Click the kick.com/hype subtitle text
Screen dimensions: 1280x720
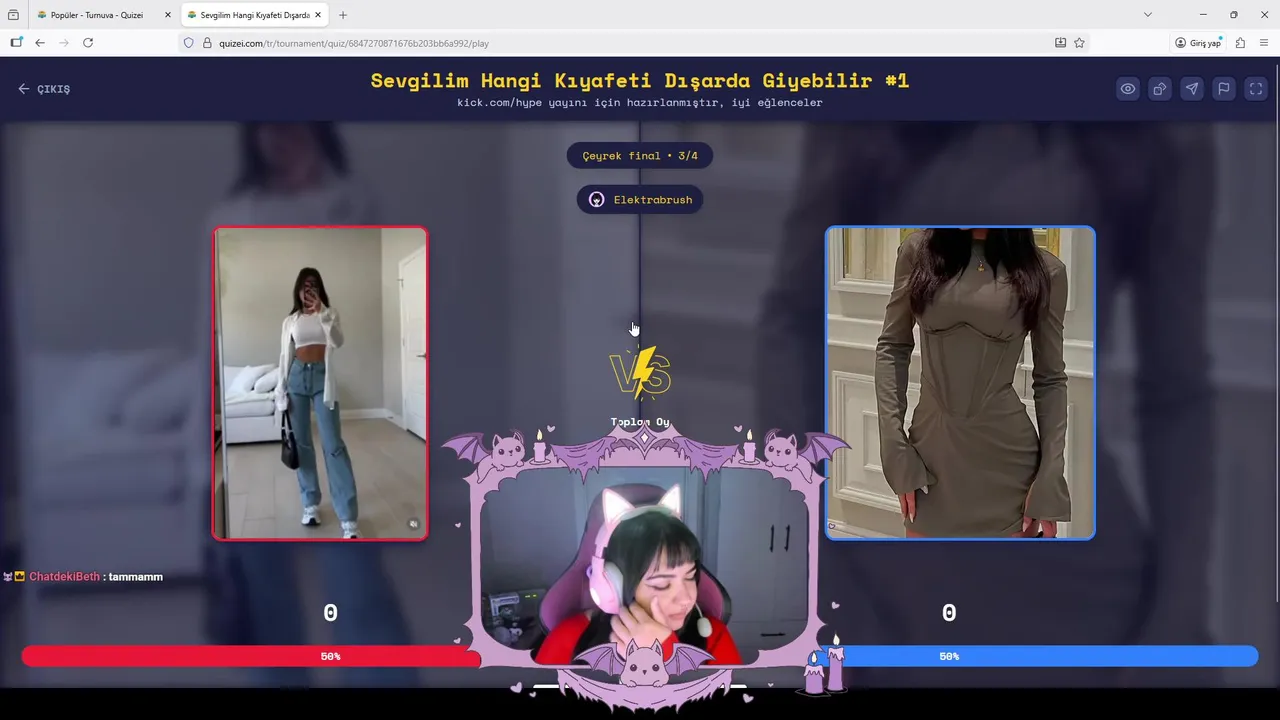pos(640,103)
